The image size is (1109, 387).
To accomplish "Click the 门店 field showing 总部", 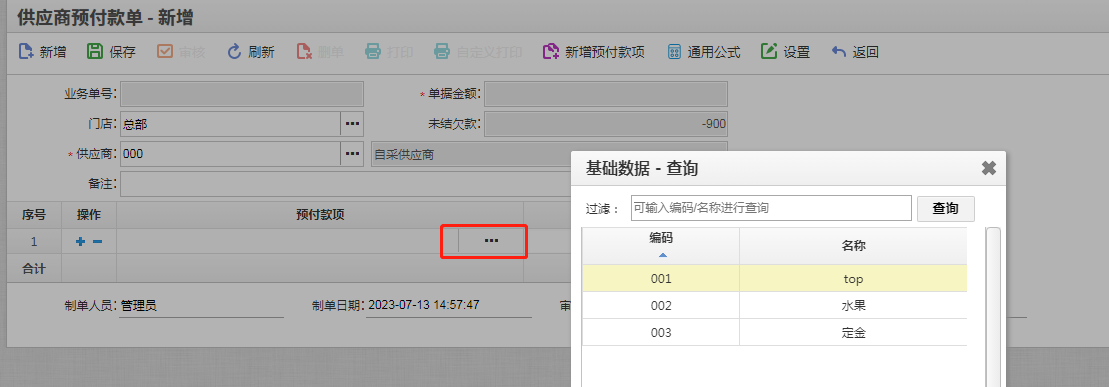I will pos(231,124).
